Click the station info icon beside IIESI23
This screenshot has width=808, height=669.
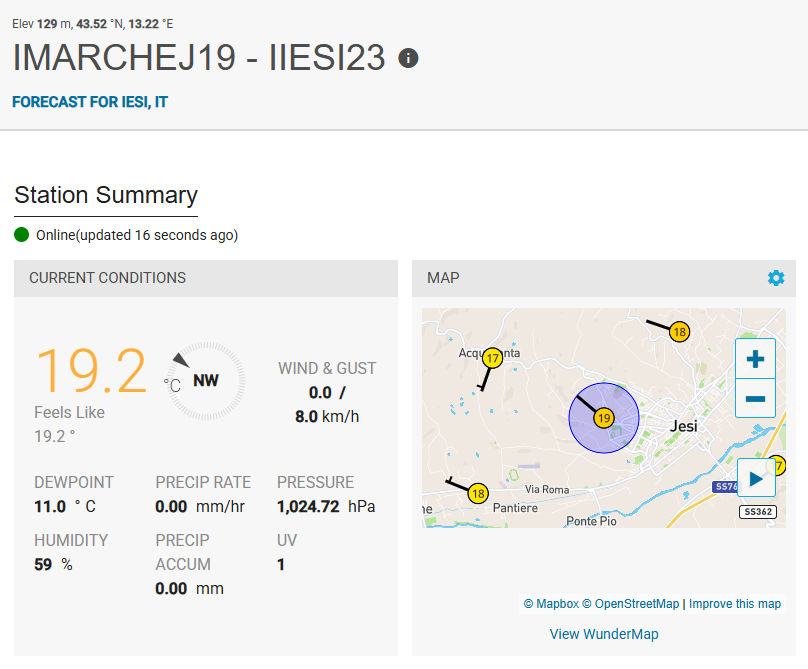(408, 58)
